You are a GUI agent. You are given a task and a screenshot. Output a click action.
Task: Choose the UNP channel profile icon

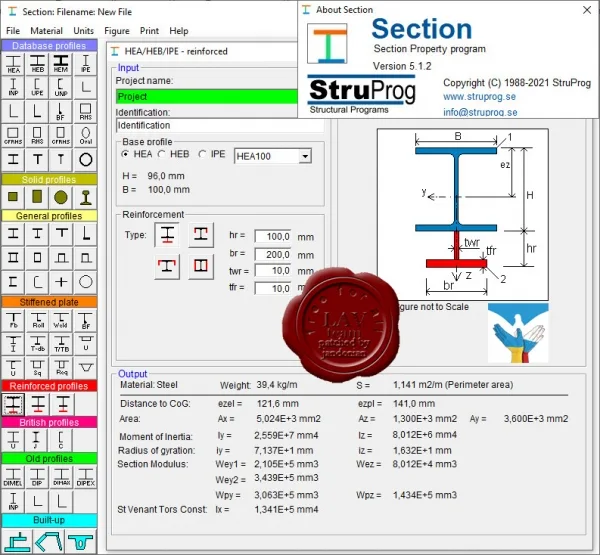pos(61,88)
